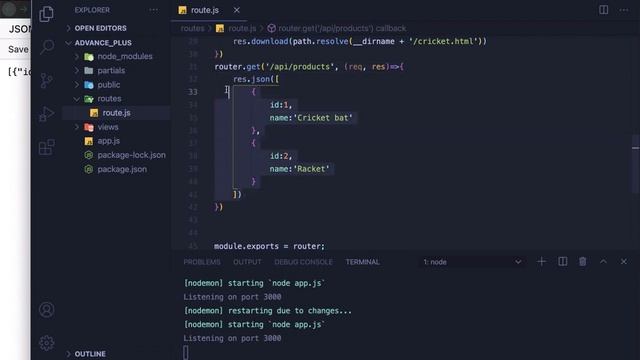Create a new terminal with plus icon
This screenshot has width=640, height=360.
542,262
